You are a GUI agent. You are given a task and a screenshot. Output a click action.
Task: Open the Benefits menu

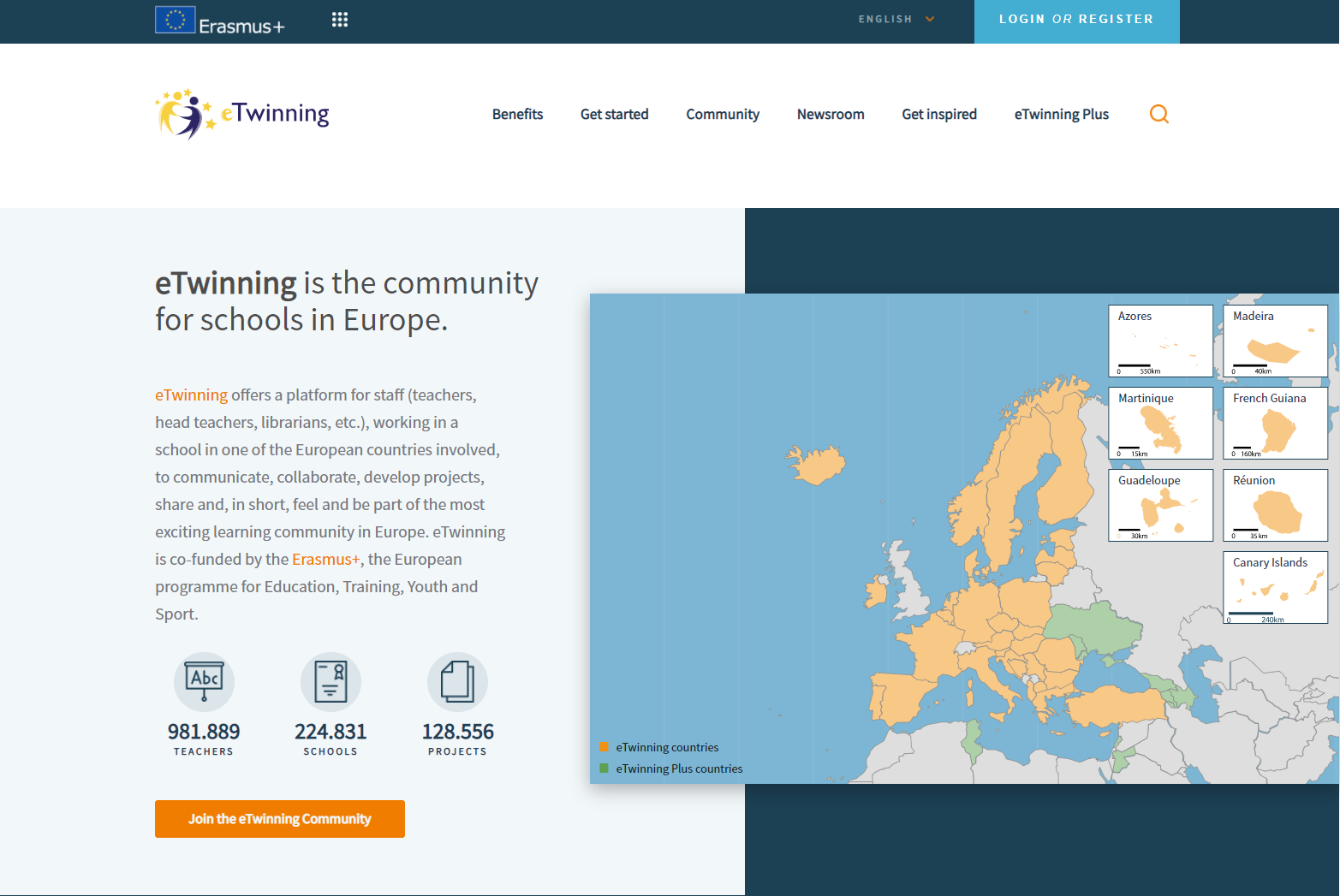click(517, 115)
